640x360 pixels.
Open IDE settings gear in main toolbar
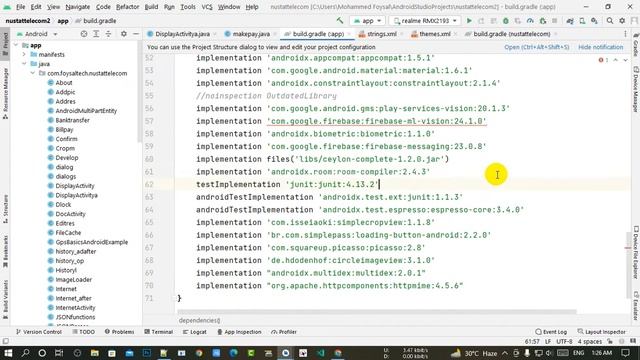pyautogui.click(x=622, y=20)
